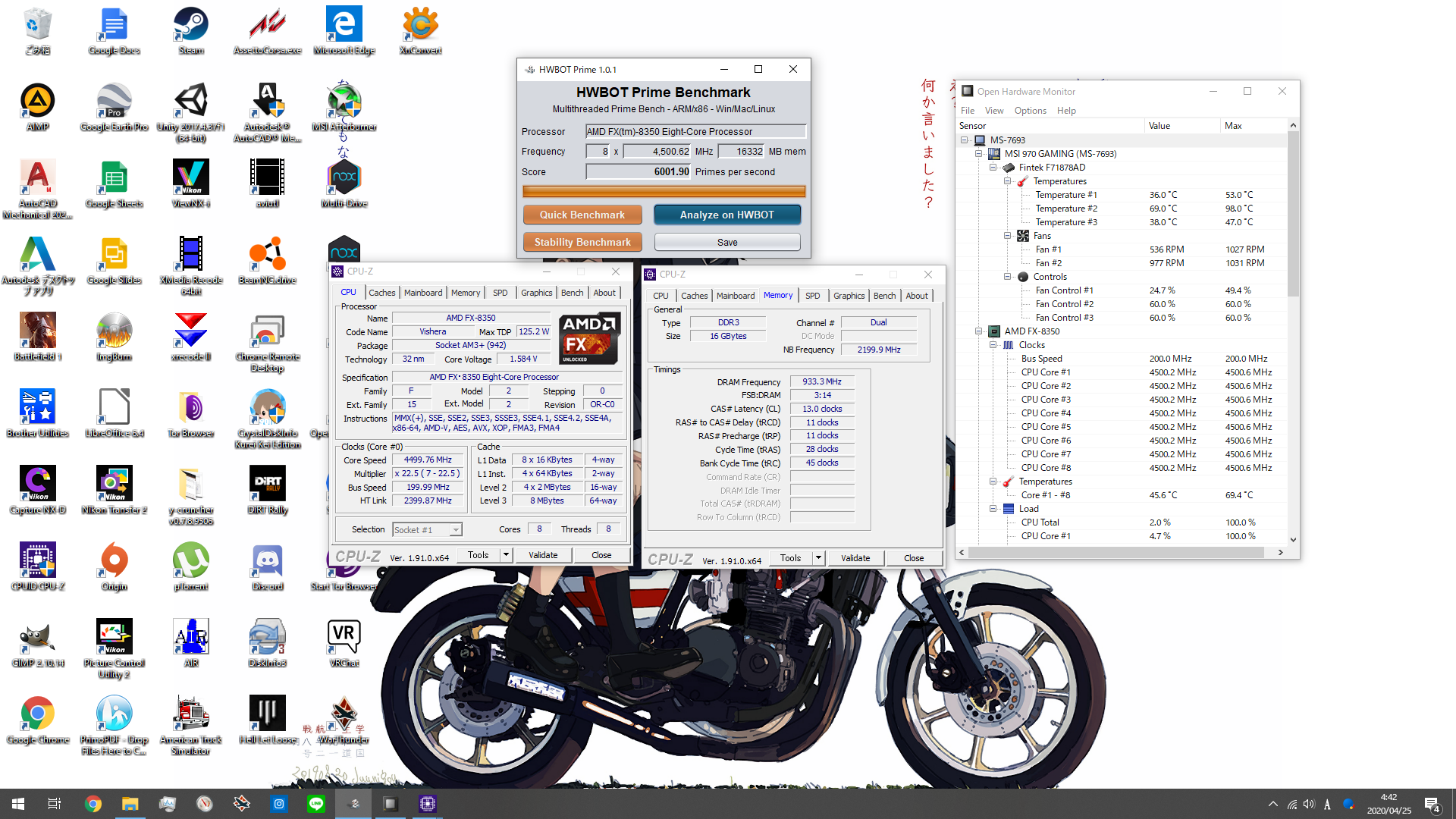Open Graphics tab in right CPU-Z
The width and height of the screenshot is (1456, 819).
tap(849, 296)
